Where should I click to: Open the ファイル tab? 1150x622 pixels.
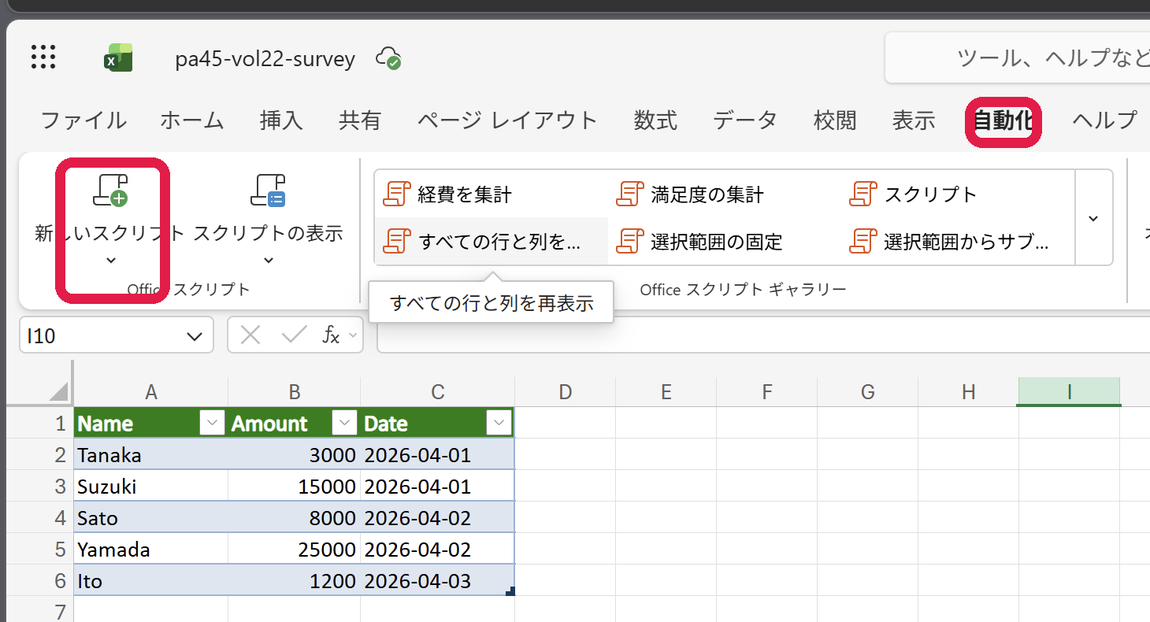(84, 120)
